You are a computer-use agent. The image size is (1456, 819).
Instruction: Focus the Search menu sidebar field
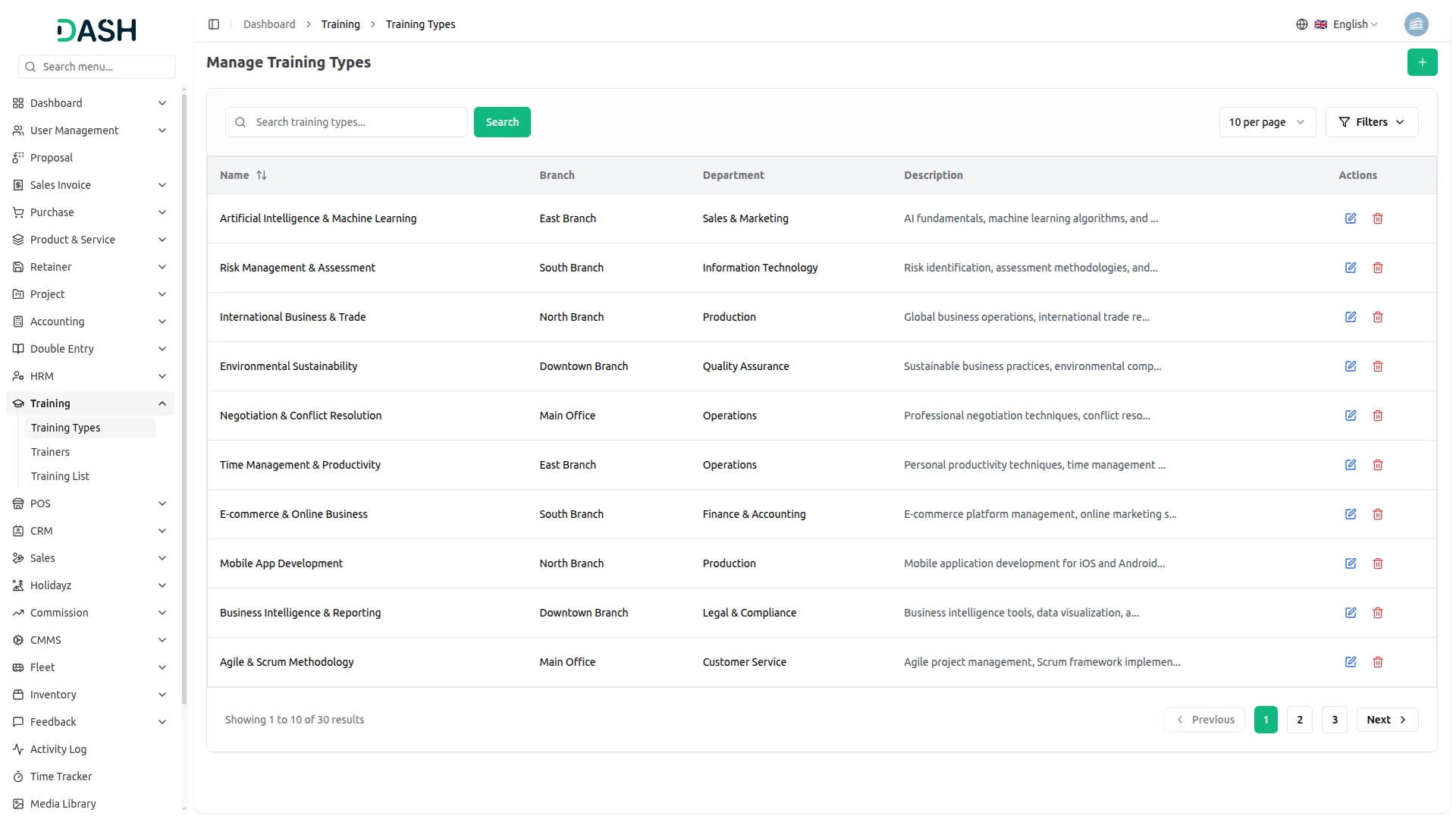(x=97, y=67)
